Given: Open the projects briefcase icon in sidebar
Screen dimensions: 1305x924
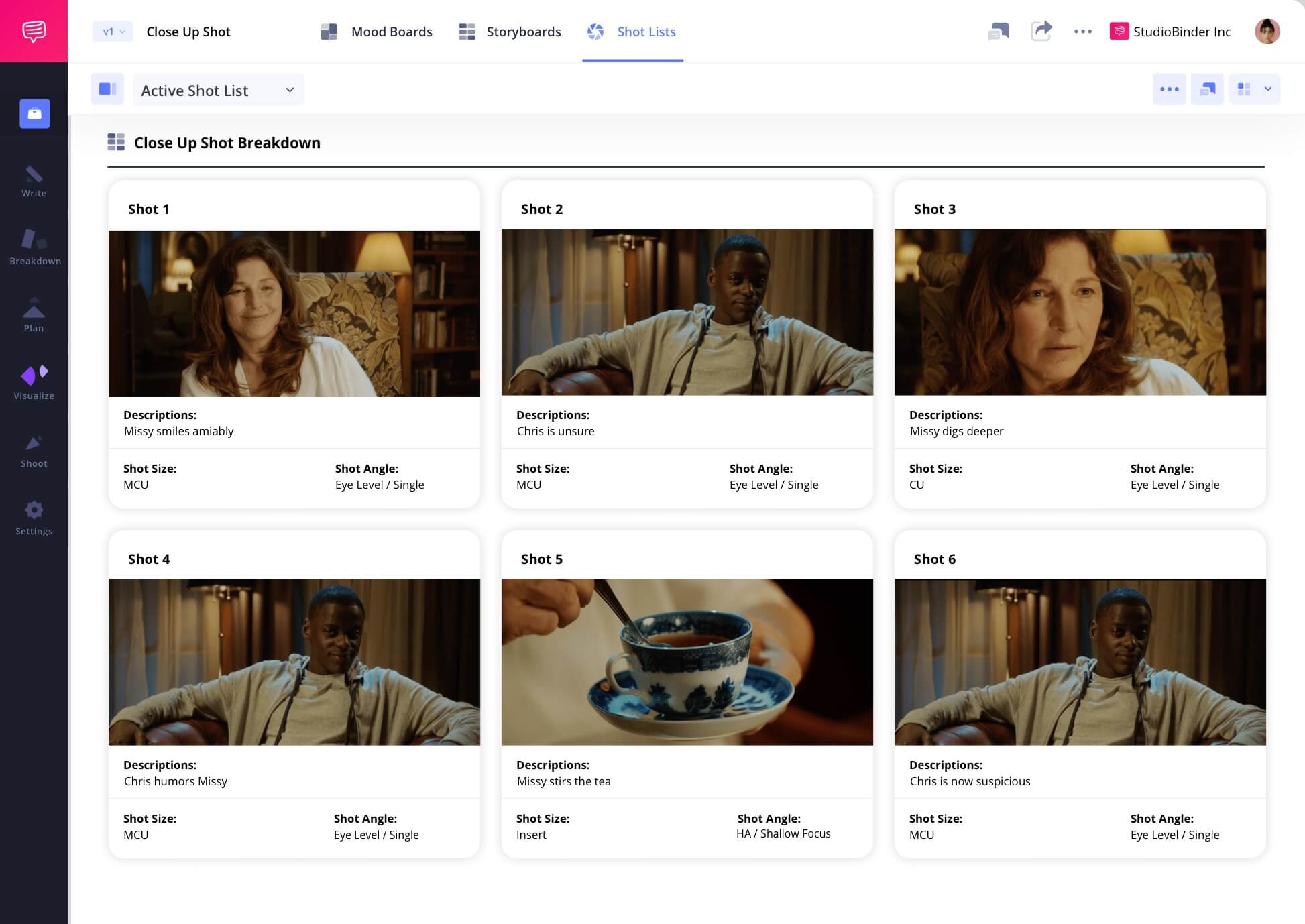Looking at the screenshot, I should tap(35, 113).
